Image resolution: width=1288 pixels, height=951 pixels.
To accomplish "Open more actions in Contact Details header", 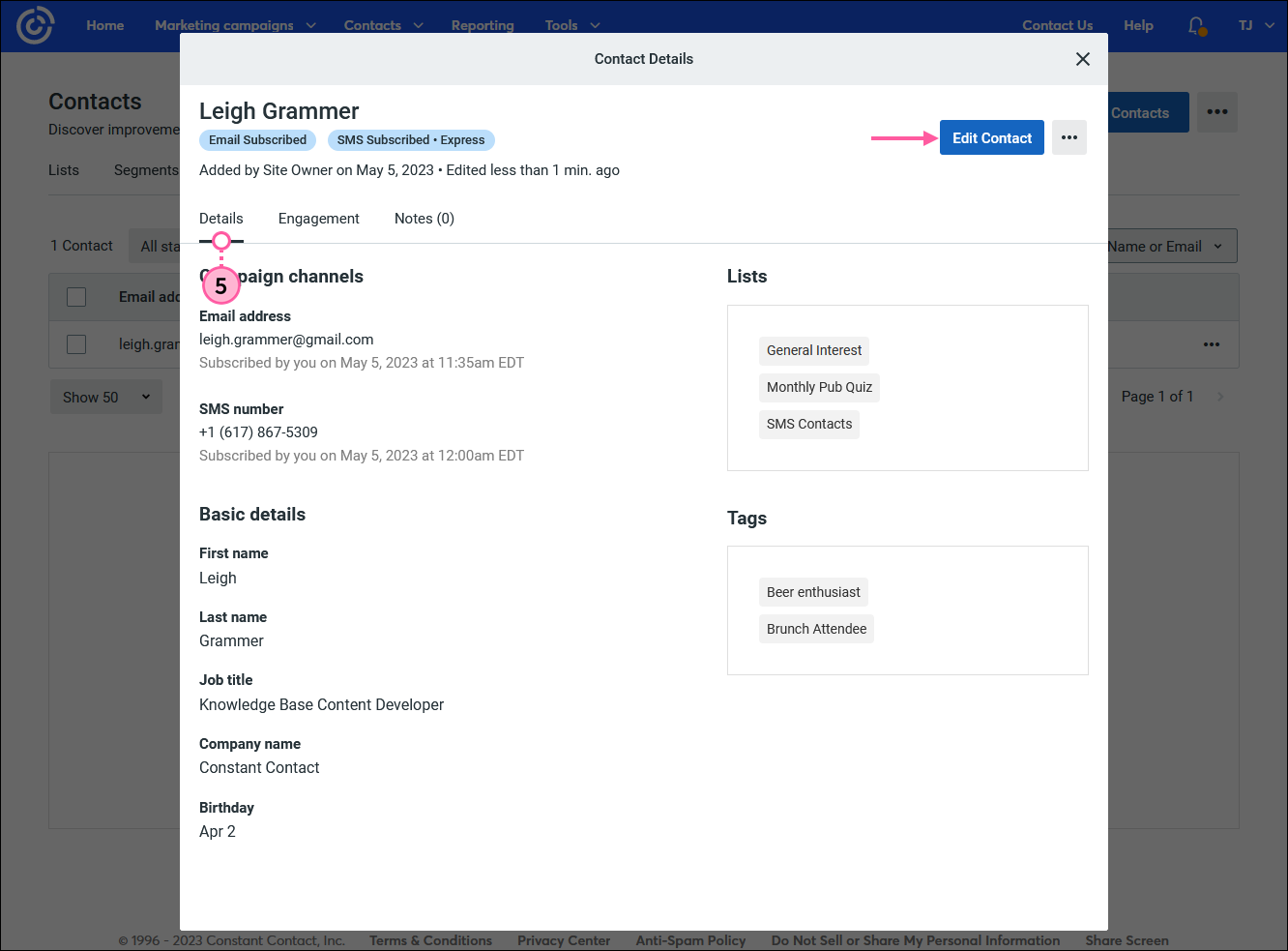I will 1068,137.
